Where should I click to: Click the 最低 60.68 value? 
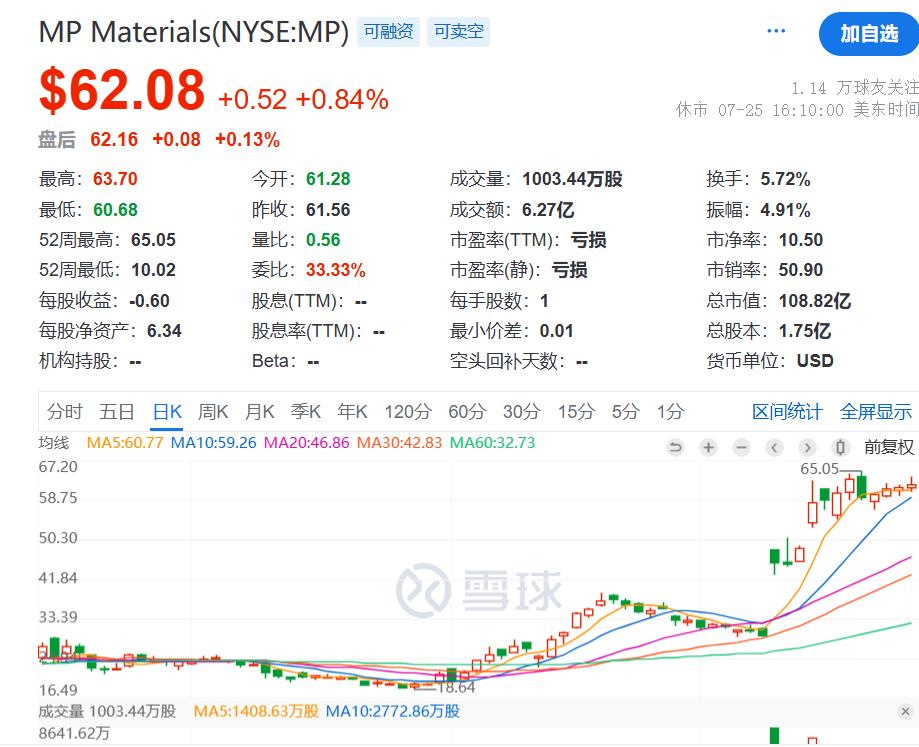[x=115, y=209]
